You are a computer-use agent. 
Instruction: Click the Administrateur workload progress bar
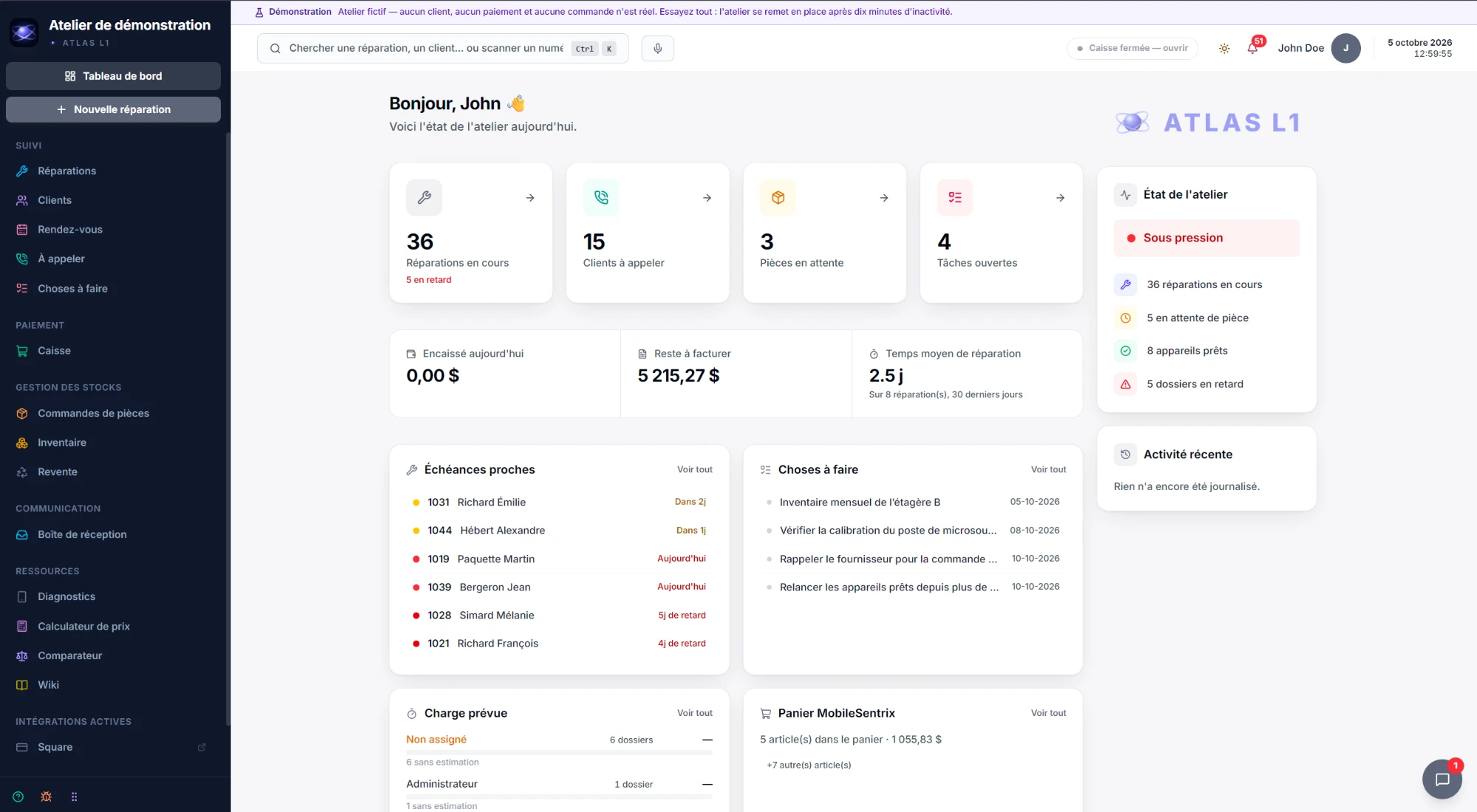click(x=559, y=796)
